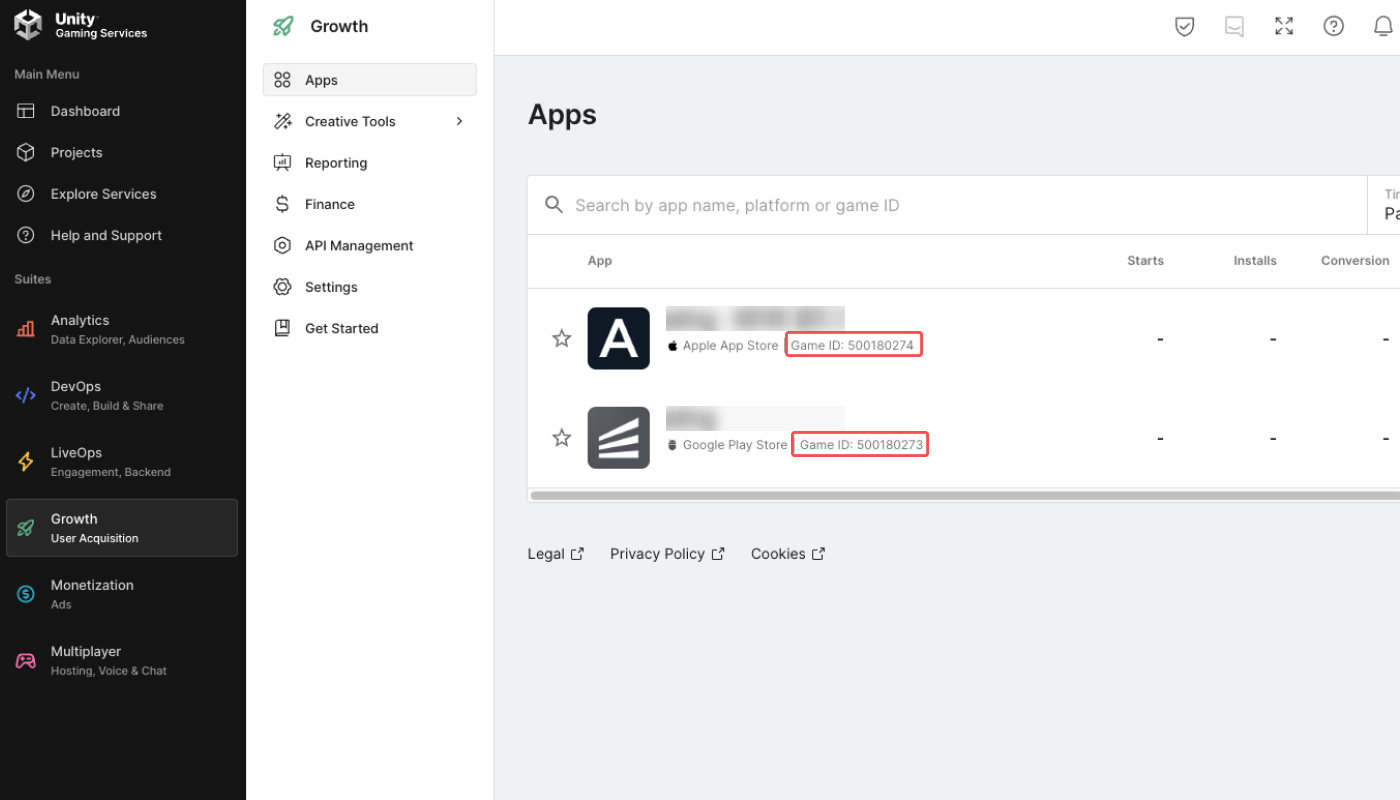Click the feedback chat icon in top bar
Viewport: 1400px width, 800px height.
[1235, 27]
